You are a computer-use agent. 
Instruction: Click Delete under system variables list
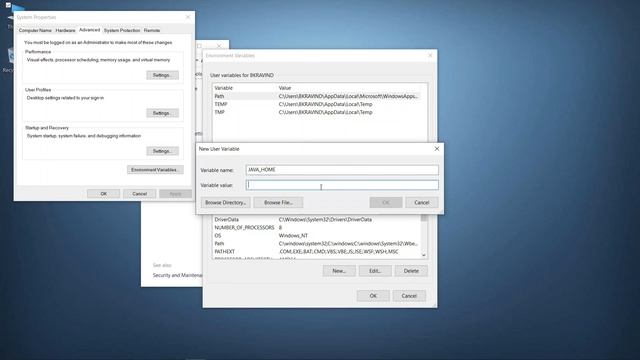click(x=411, y=271)
